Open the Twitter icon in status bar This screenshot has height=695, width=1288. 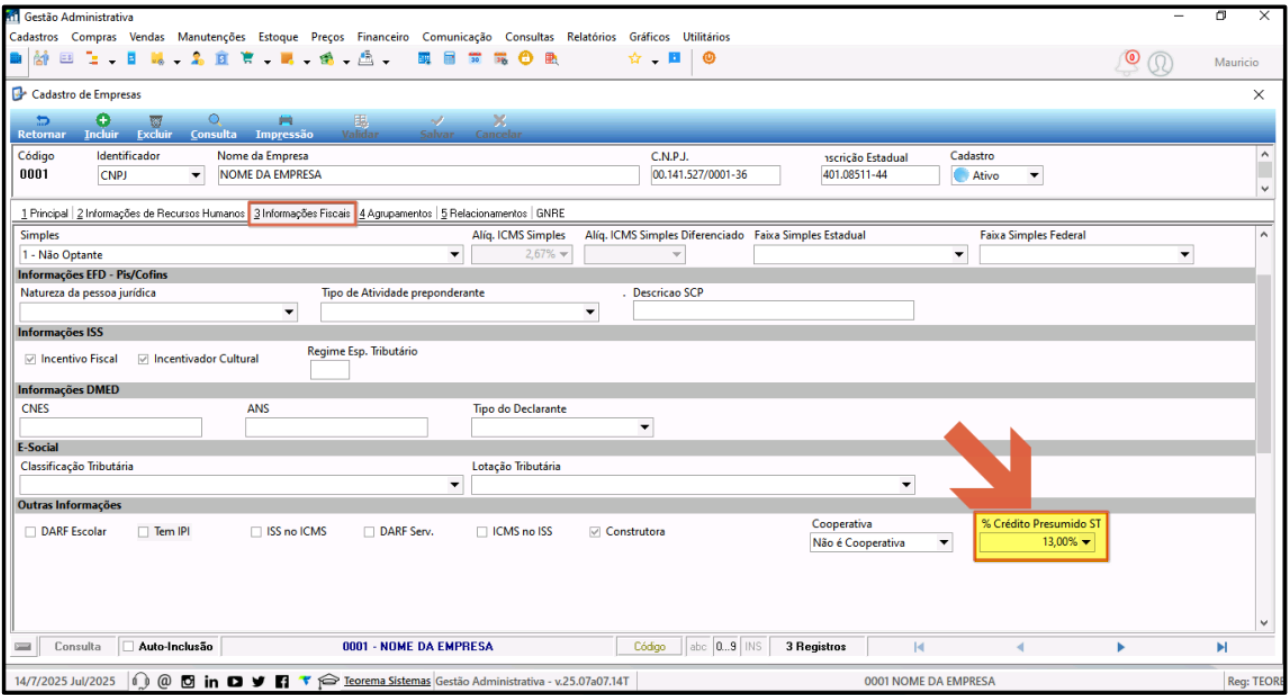tap(258, 681)
